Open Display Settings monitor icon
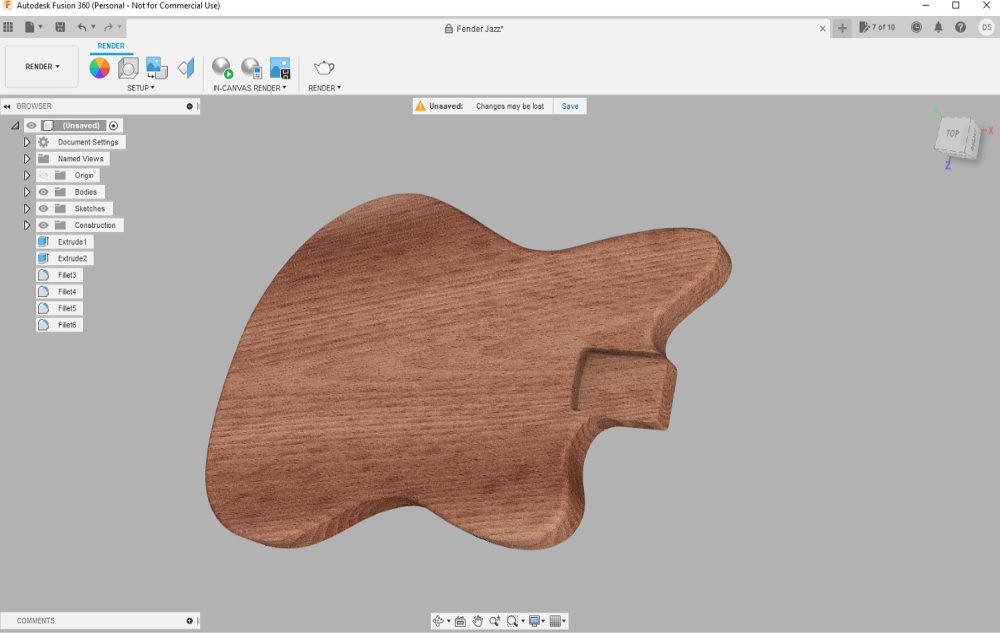The width and height of the screenshot is (1000, 633). tap(536, 621)
